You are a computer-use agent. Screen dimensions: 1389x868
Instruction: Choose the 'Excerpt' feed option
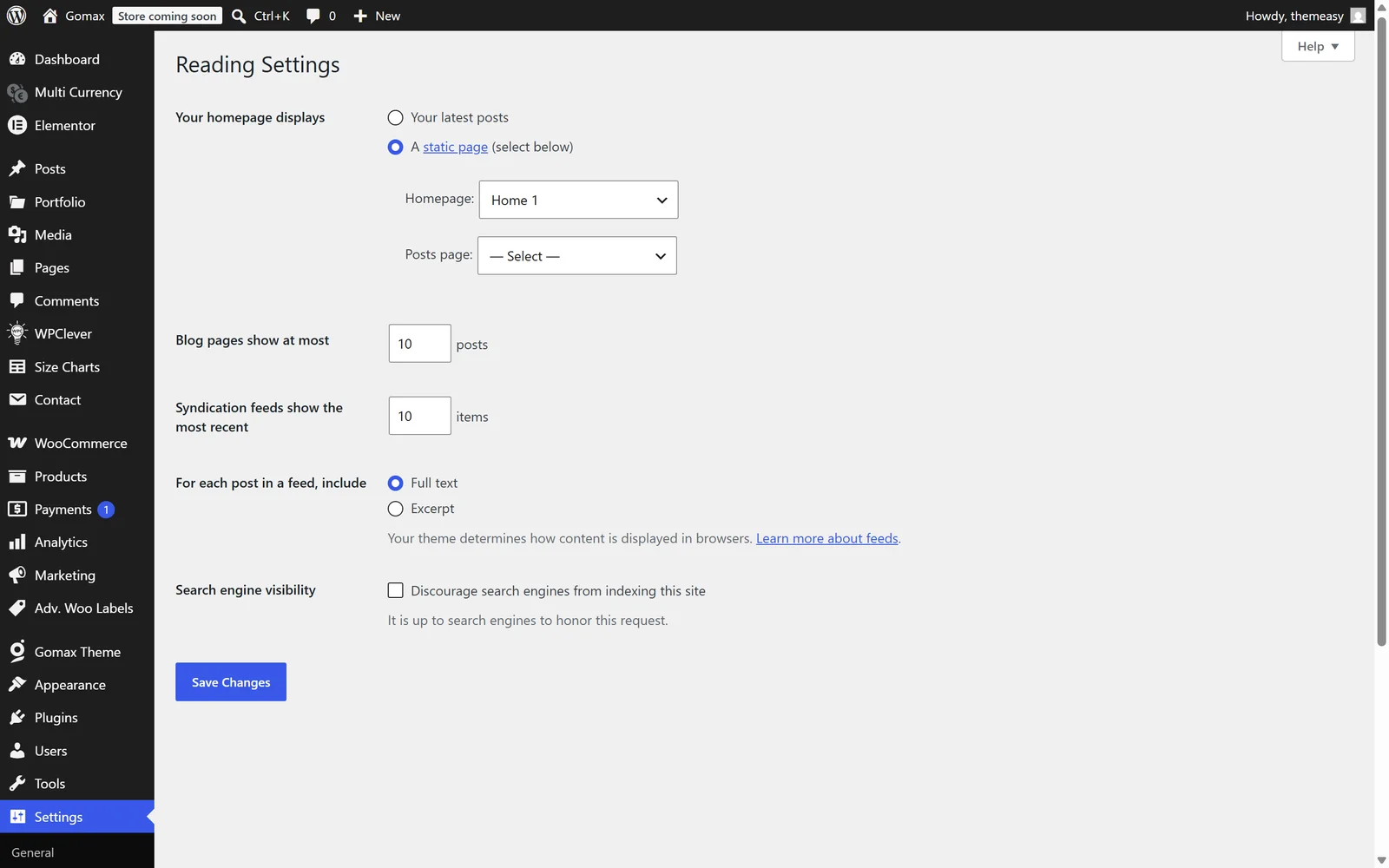point(395,509)
